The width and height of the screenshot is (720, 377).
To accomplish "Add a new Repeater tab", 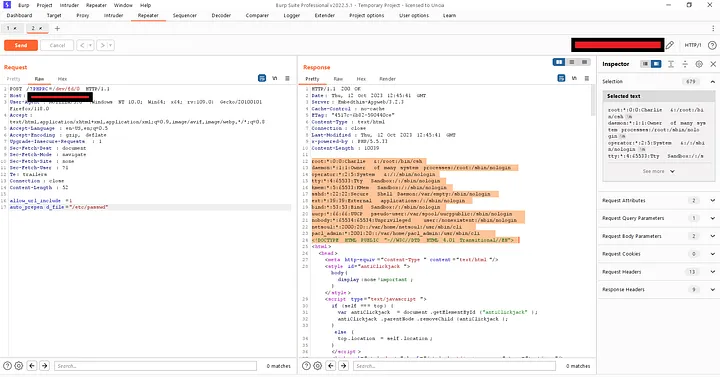I will pos(57,28).
